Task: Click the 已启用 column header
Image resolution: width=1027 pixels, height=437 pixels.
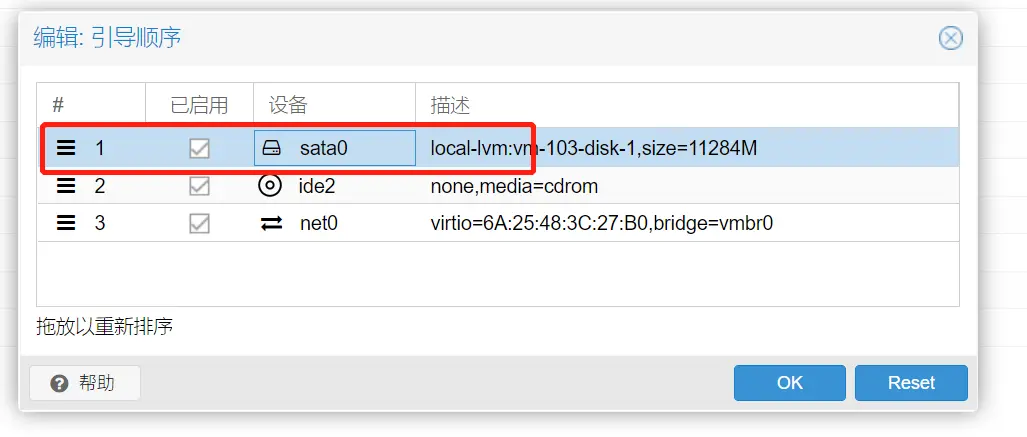Action: tap(199, 105)
